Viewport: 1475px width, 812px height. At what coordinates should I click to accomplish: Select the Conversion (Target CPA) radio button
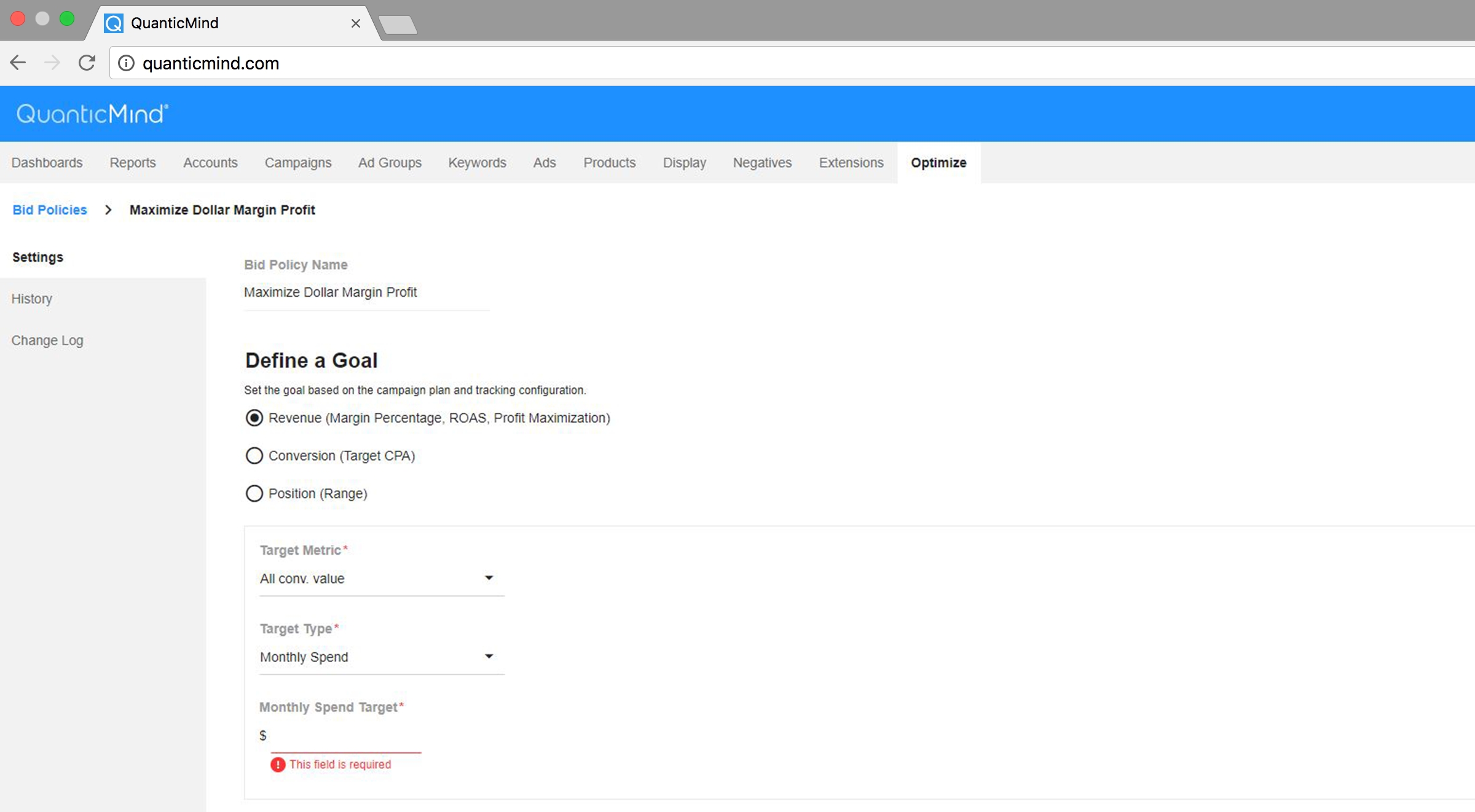coord(254,456)
